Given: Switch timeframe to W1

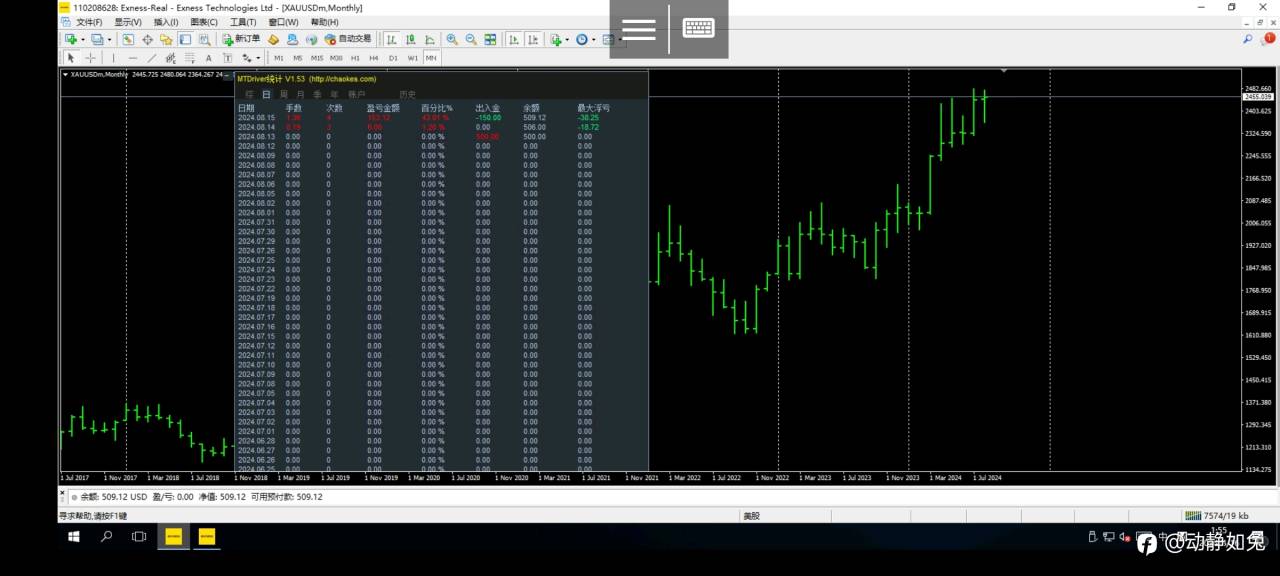Looking at the screenshot, I should click(412, 58).
